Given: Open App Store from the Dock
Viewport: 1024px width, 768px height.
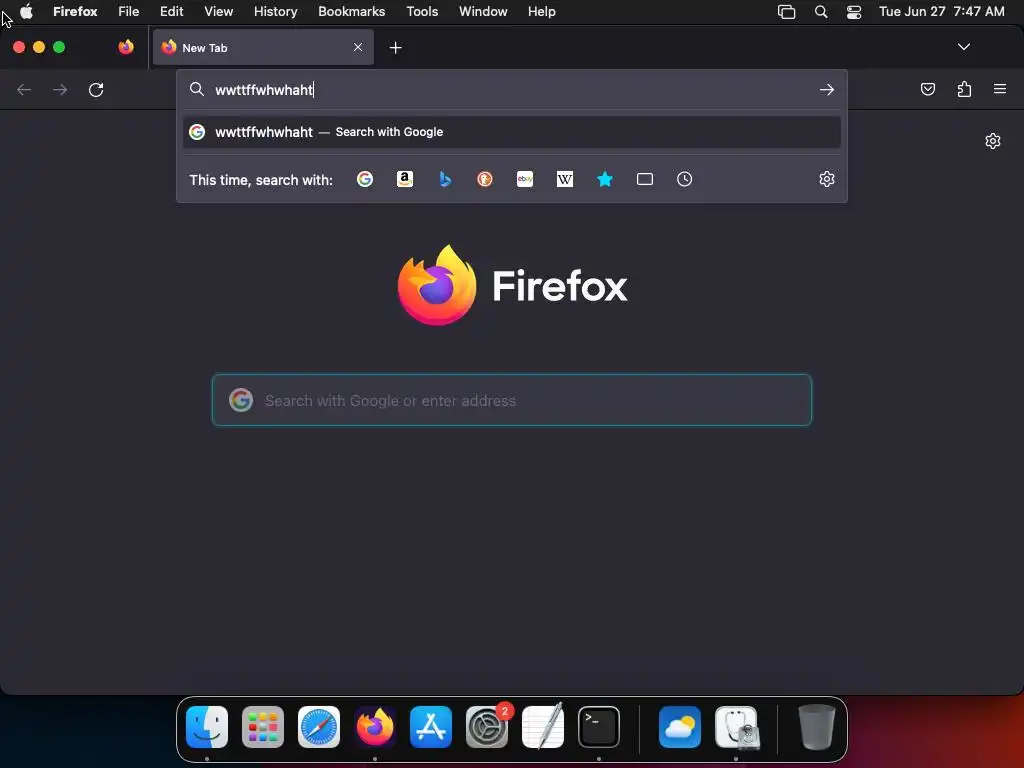Looking at the screenshot, I should pyautogui.click(x=431, y=727).
